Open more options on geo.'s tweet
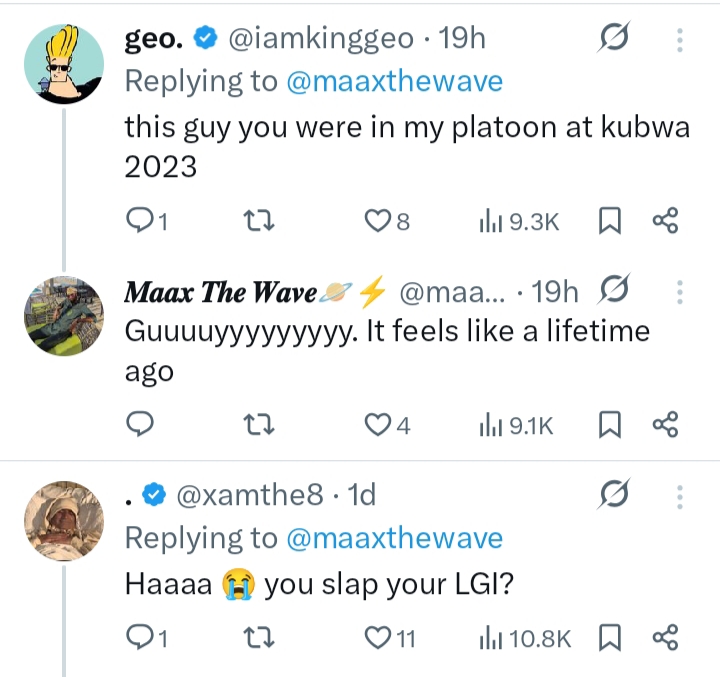Image resolution: width=720 pixels, height=677 pixels. pyautogui.click(x=680, y=41)
